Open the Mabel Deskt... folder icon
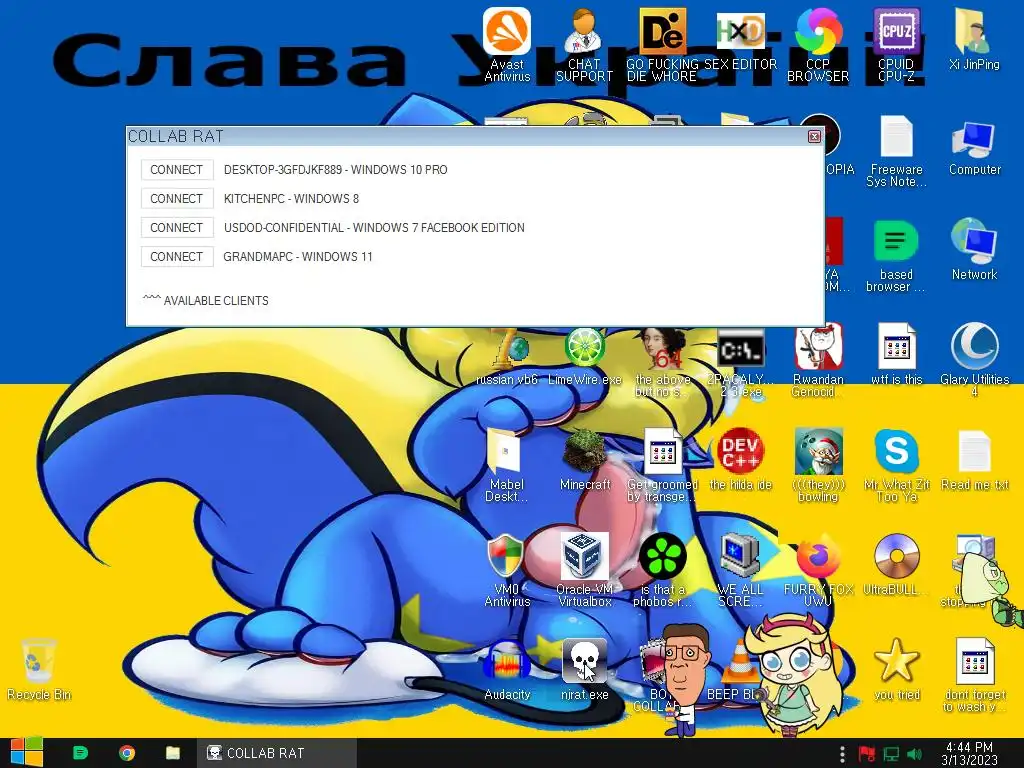The height and width of the screenshot is (768, 1024). [x=507, y=465]
